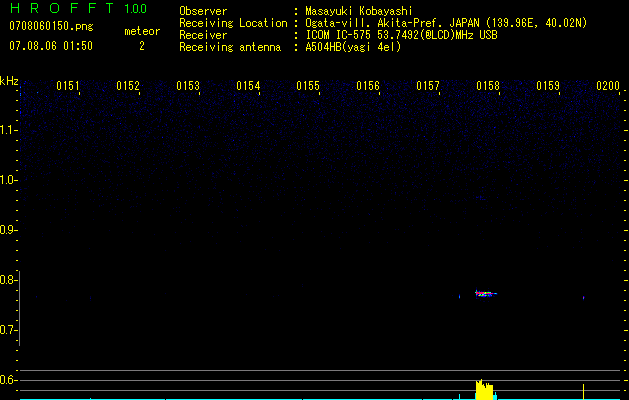Click the Receiver label

203,35
